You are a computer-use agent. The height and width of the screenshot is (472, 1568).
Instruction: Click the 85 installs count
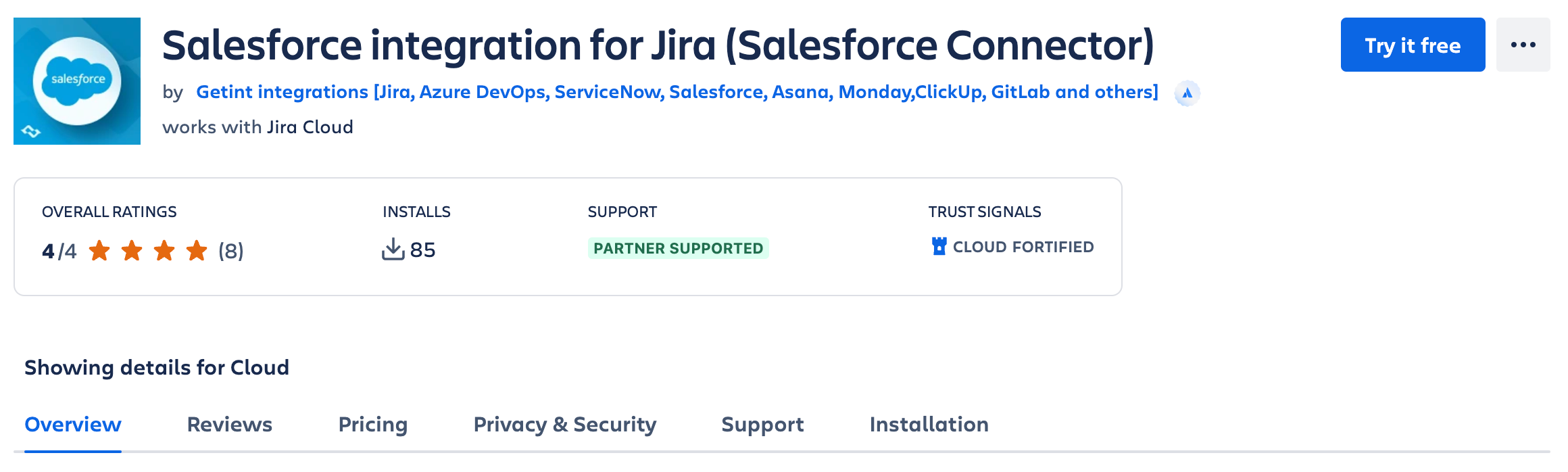[x=423, y=250]
